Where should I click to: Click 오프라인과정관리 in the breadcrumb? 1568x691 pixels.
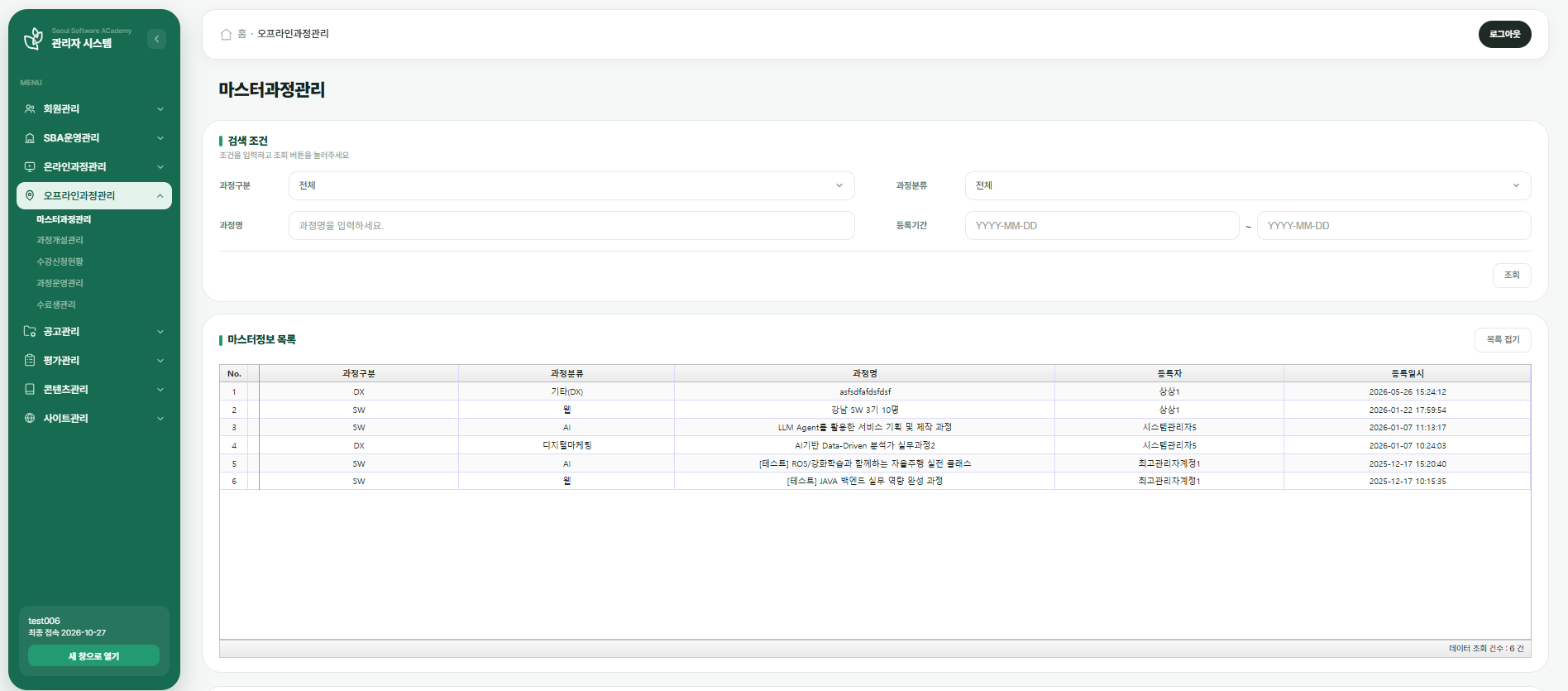pos(293,34)
